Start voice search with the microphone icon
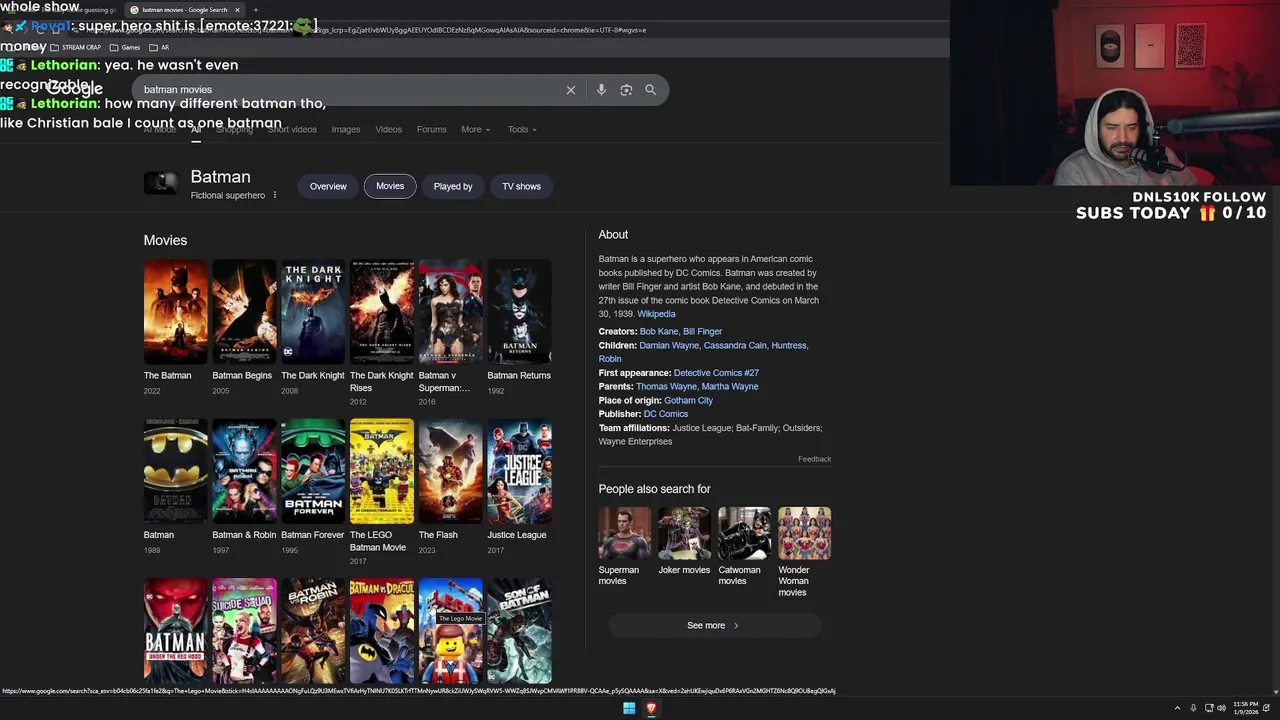The height and width of the screenshot is (720, 1280). pos(601,90)
